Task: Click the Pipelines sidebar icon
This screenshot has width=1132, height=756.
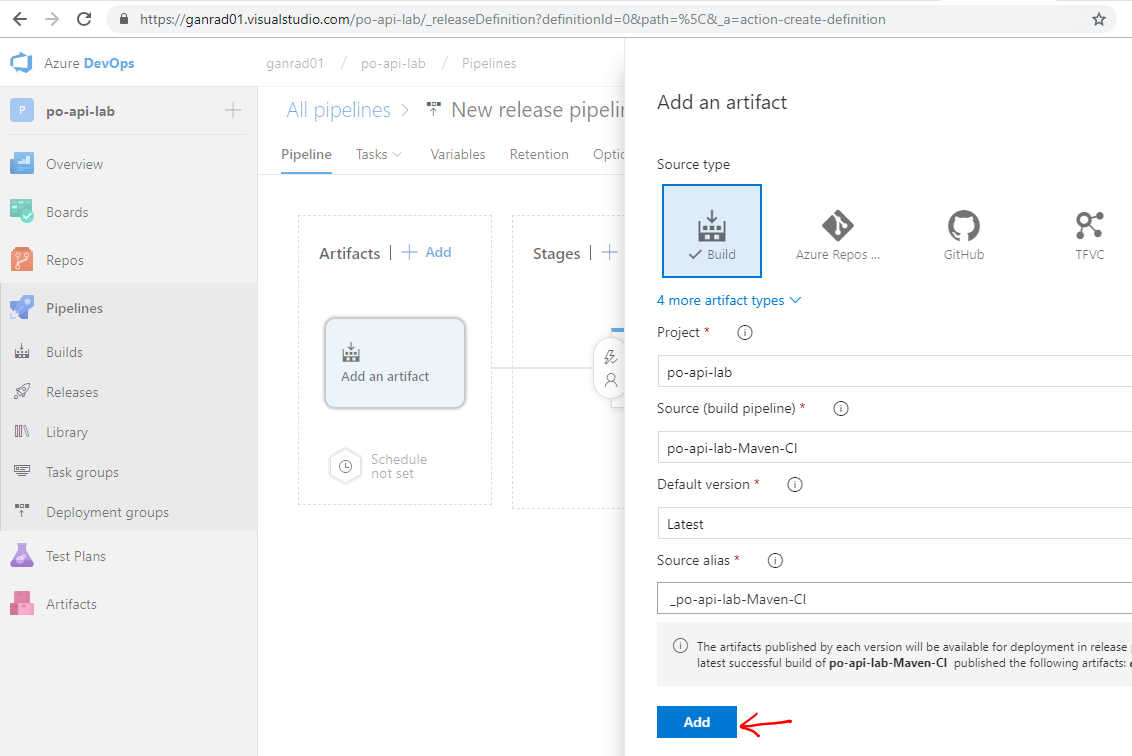Action: click(x=22, y=308)
